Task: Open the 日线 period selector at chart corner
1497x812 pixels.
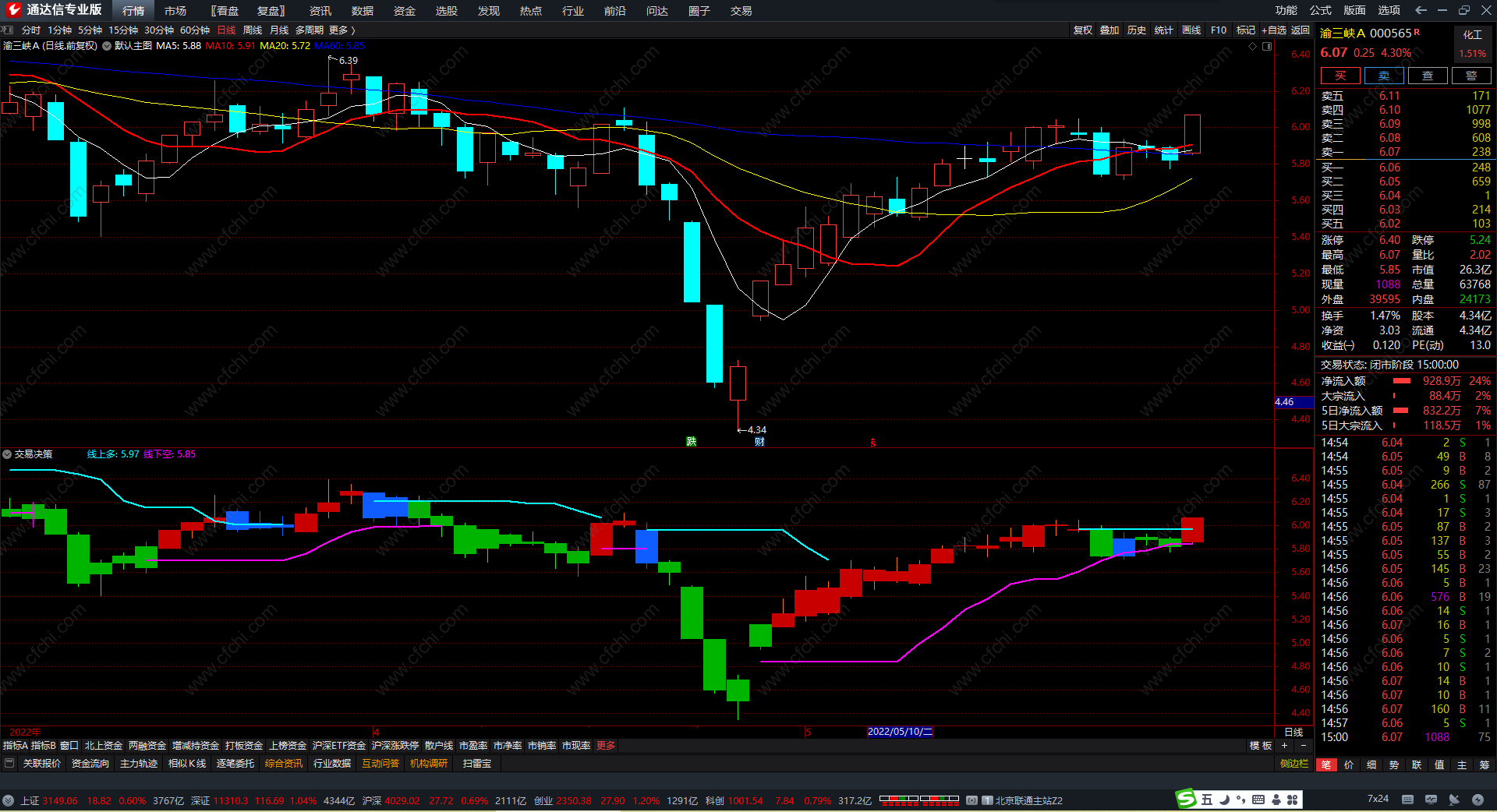Action: (1294, 732)
